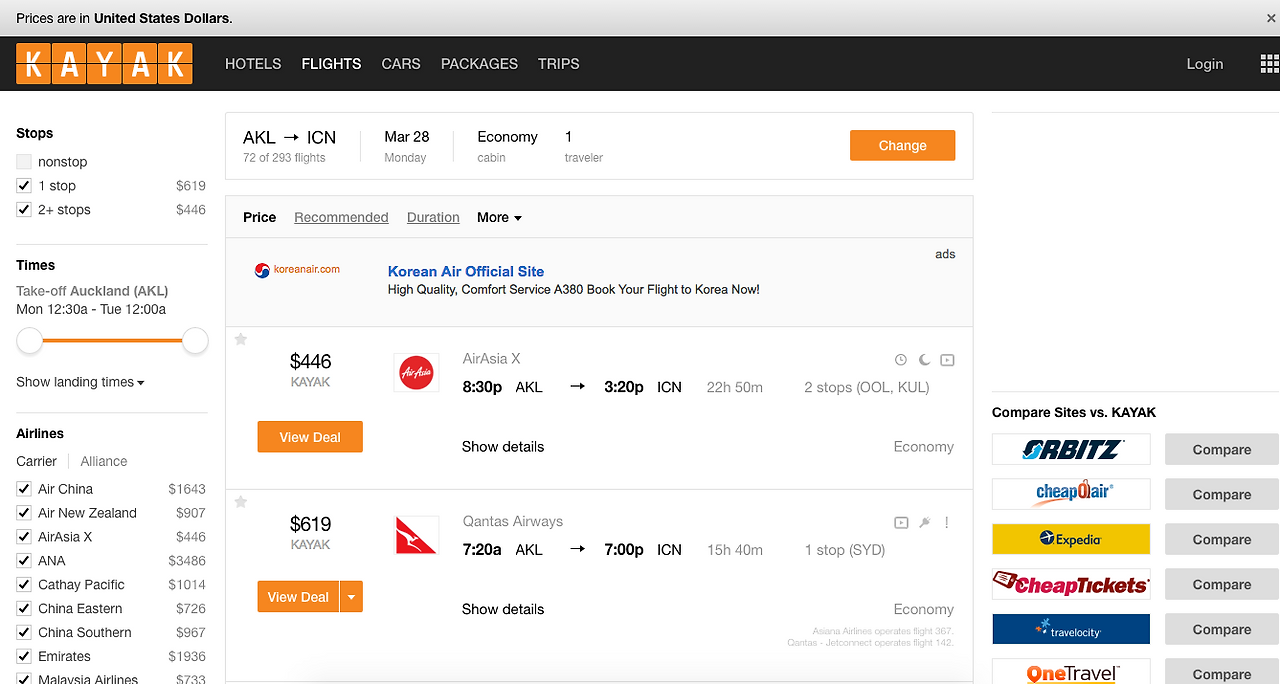Open the apps grid menu icon
Screen dimensions: 1280x684
pyautogui.click(x=1269, y=64)
